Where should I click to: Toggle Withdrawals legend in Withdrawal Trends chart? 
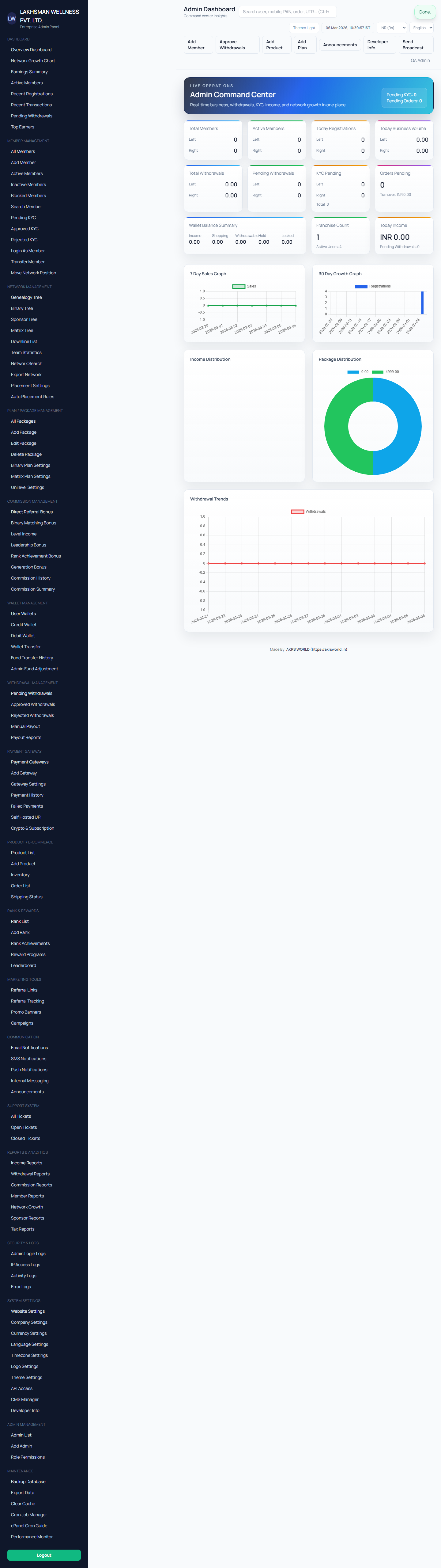(x=297, y=511)
